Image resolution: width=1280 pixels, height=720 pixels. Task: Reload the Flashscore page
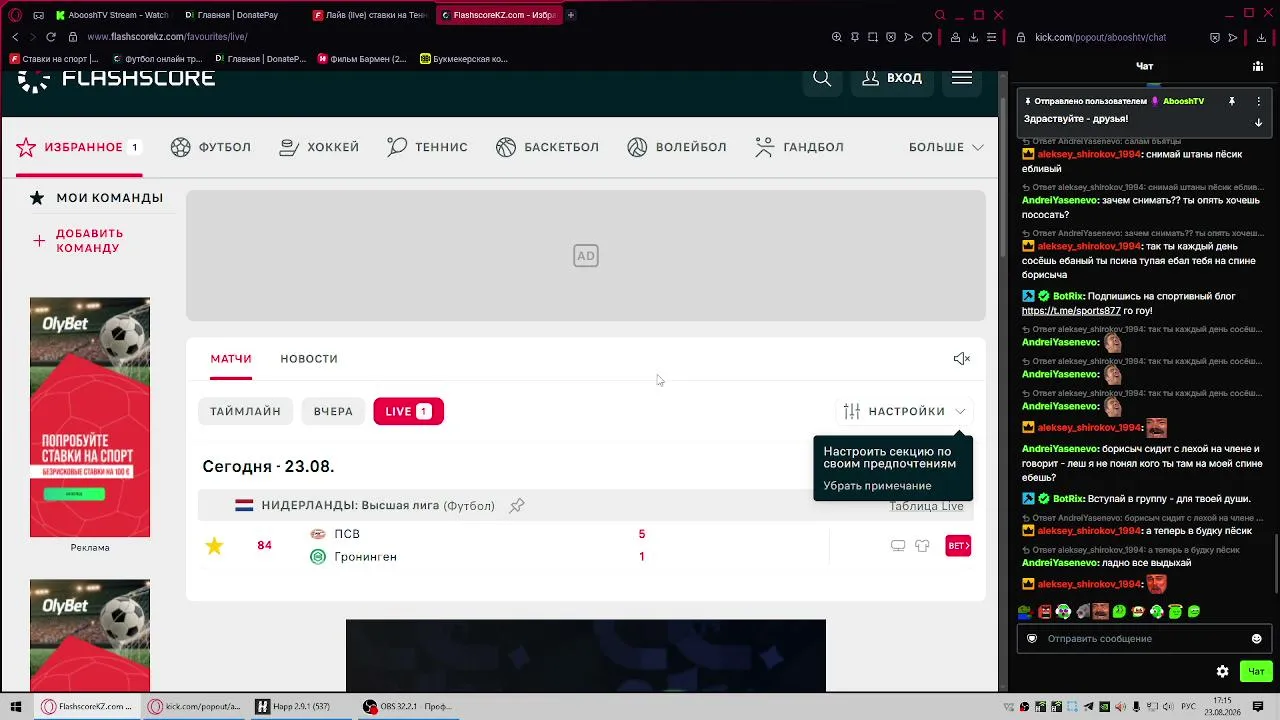click(x=51, y=37)
